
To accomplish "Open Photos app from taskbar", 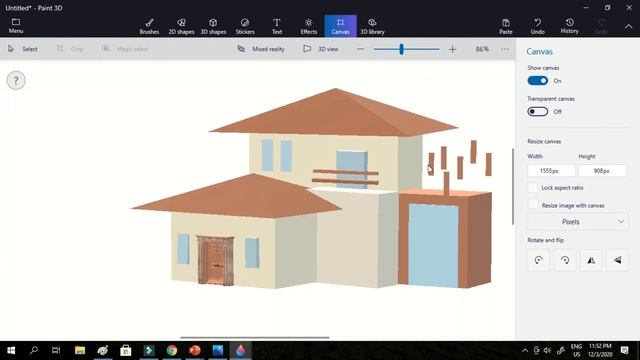I will tap(218, 350).
